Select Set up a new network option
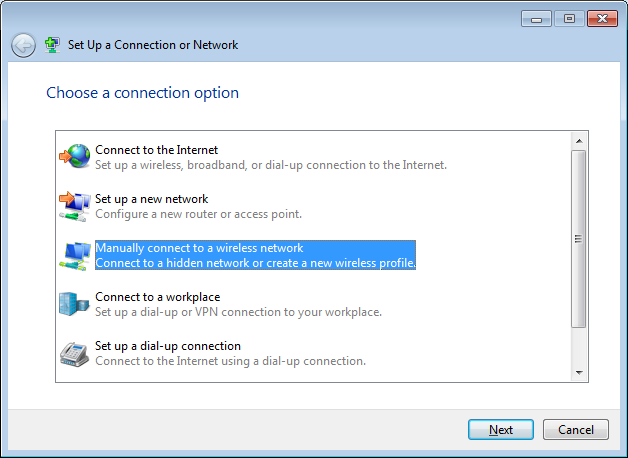The width and height of the screenshot is (628, 458). [198, 206]
